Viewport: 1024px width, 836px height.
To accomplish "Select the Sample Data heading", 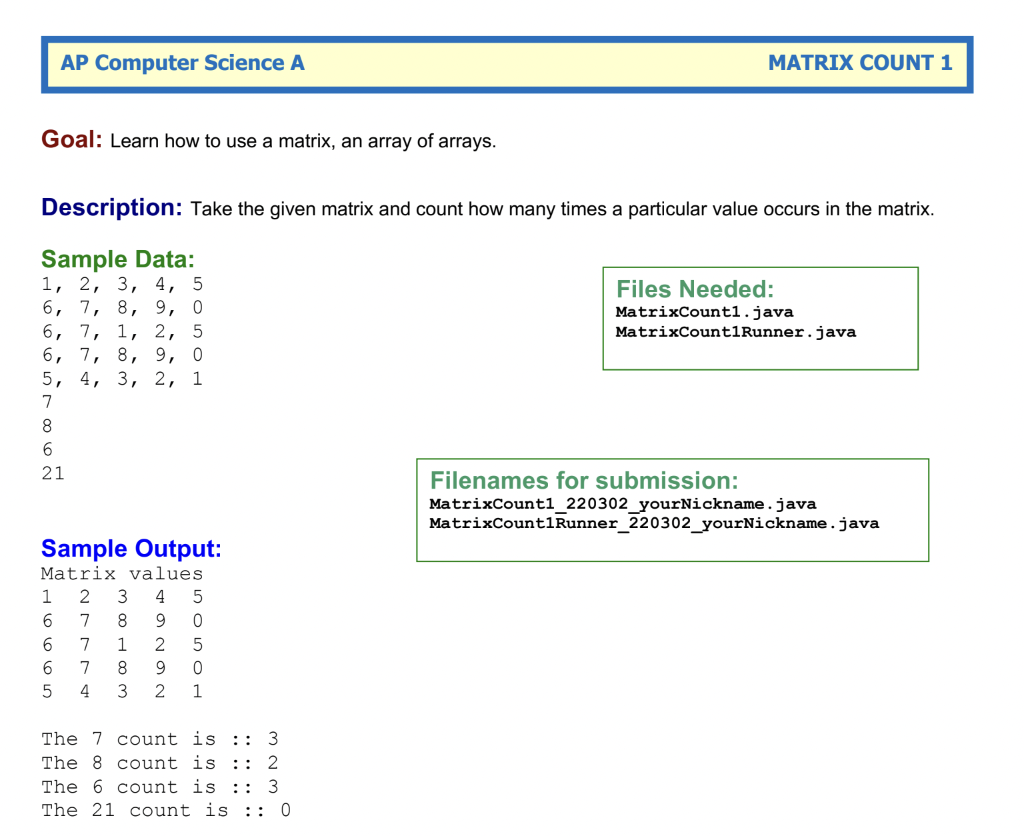I will click(117, 258).
